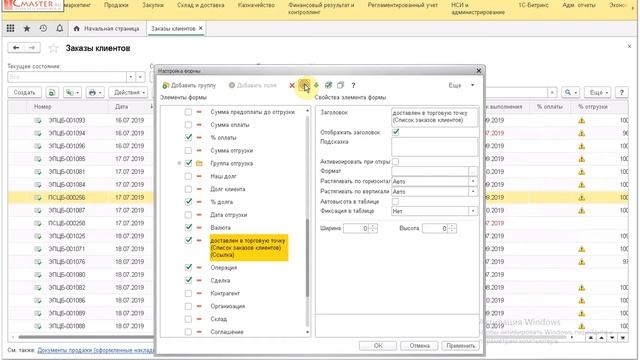Click the home icon of Начальная страница
Screen dimensions: 640x360
pos(76,29)
